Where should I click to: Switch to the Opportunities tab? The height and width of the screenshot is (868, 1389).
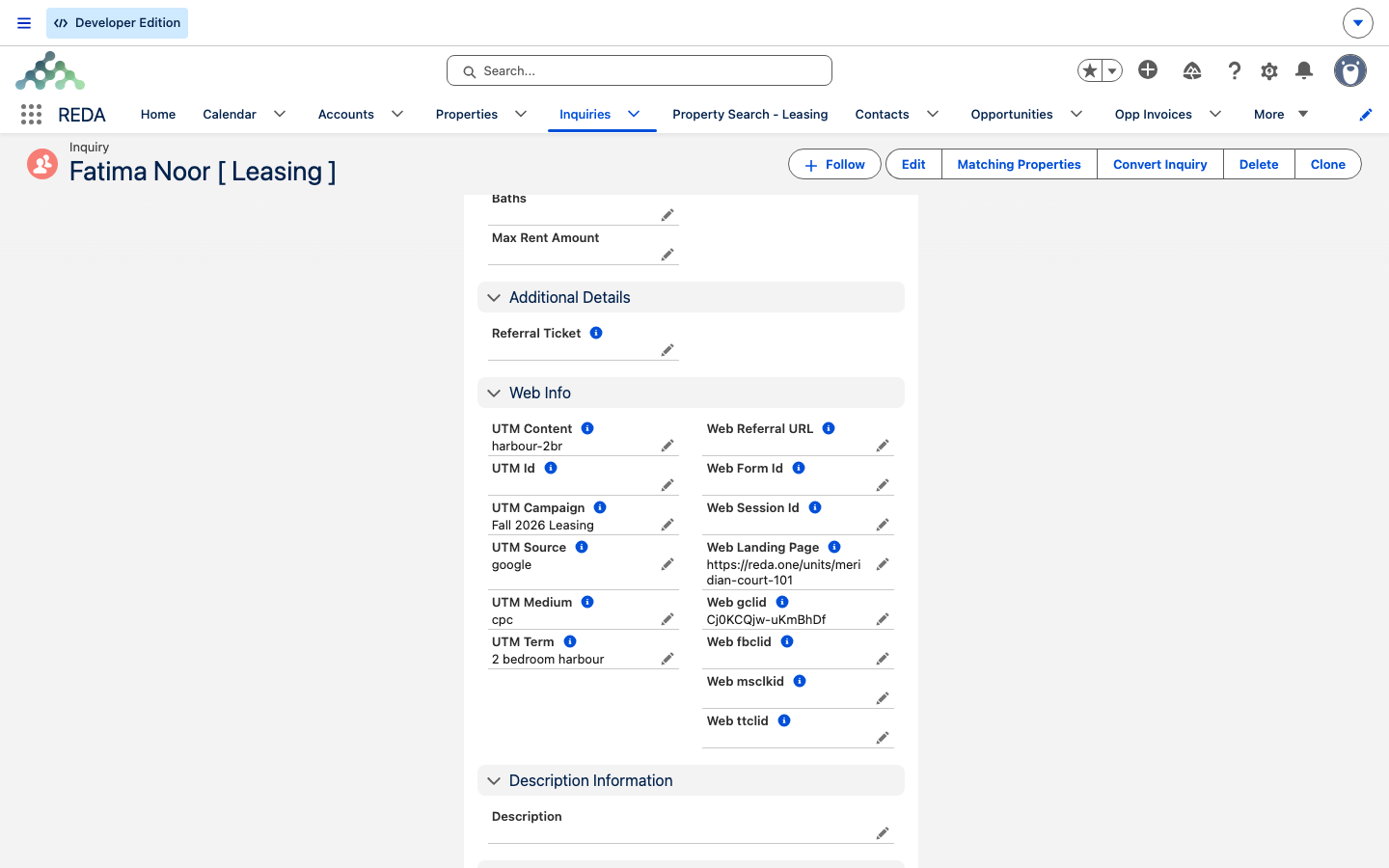click(x=1012, y=114)
